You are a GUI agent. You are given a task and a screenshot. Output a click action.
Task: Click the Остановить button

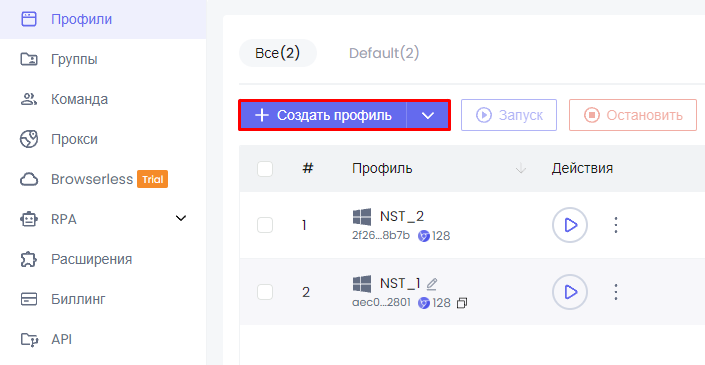[x=633, y=116]
